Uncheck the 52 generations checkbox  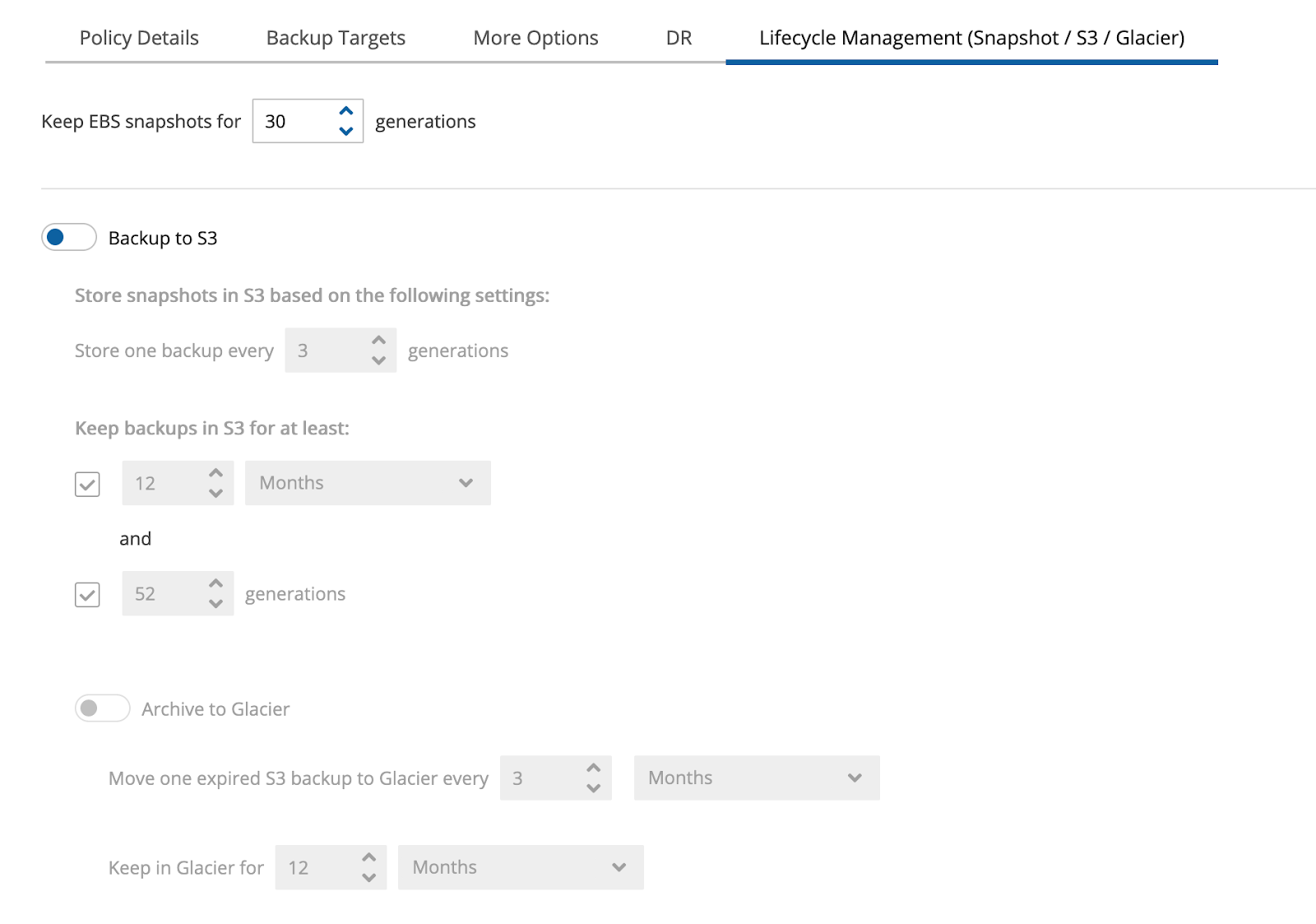[x=87, y=594]
